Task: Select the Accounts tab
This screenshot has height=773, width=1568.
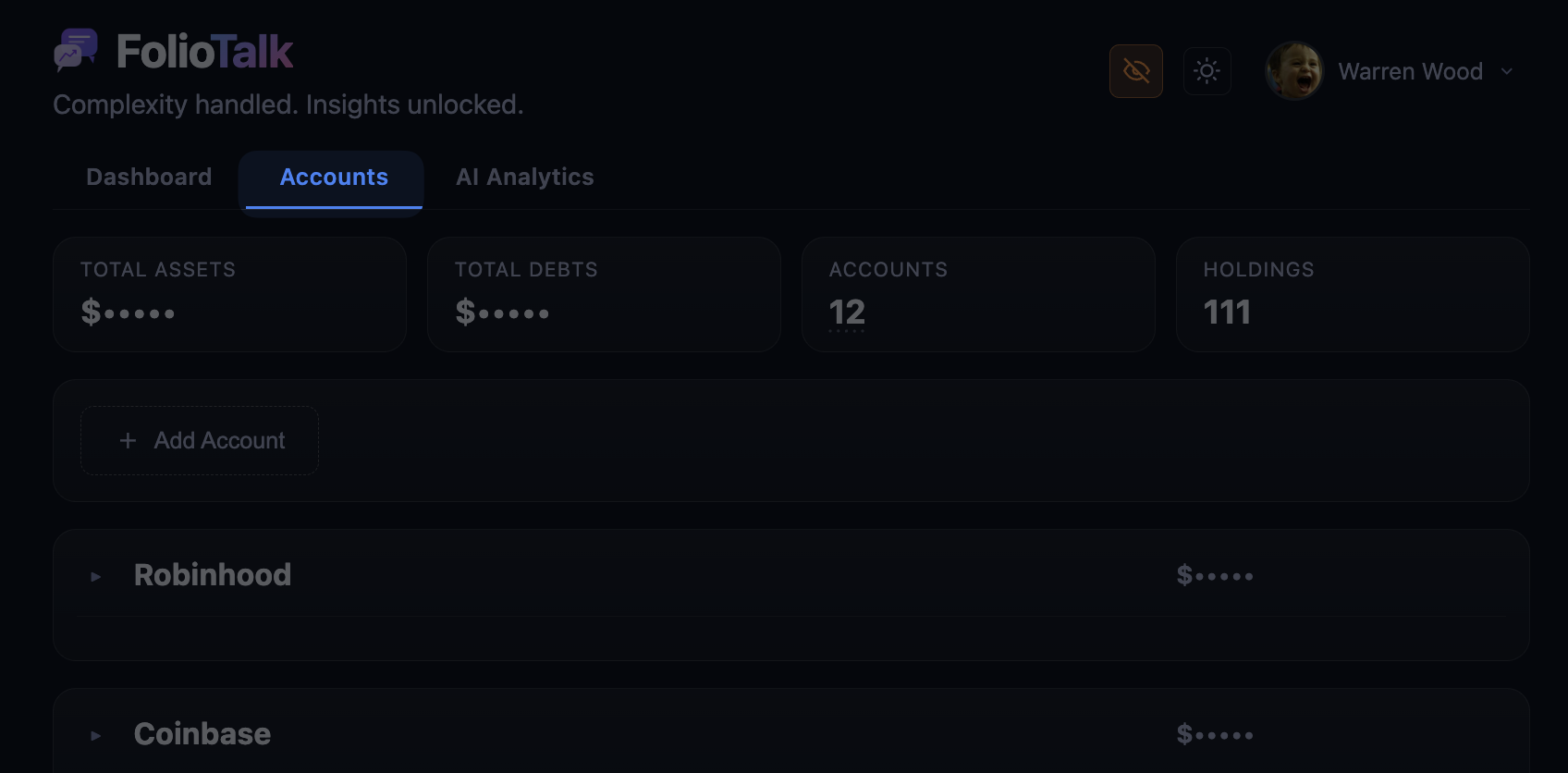Action: point(334,178)
